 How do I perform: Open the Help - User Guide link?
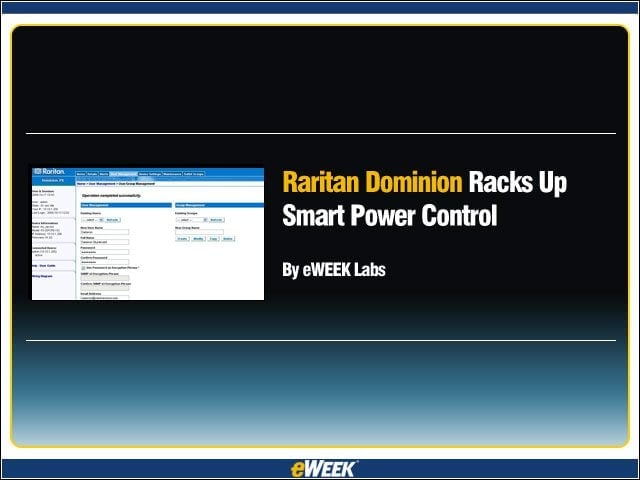(x=44, y=266)
